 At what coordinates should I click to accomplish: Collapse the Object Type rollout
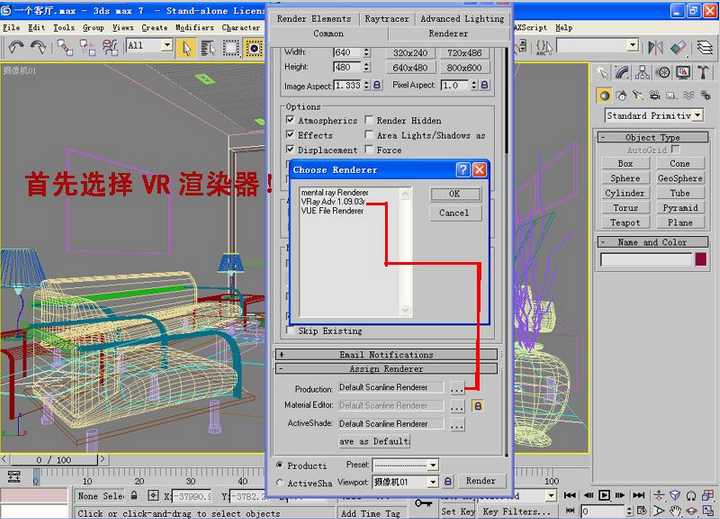(x=652, y=137)
